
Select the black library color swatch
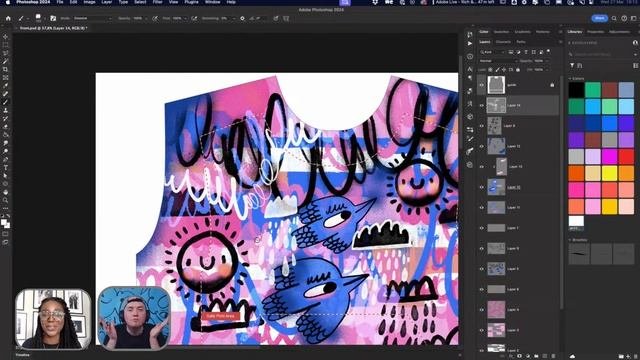(x=576, y=90)
